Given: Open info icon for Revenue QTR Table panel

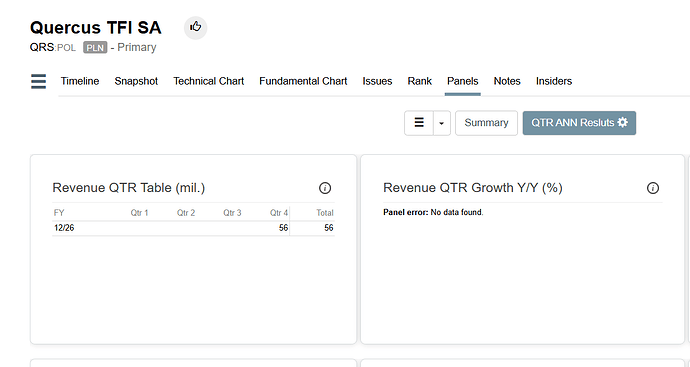Looking at the screenshot, I should (325, 188).
